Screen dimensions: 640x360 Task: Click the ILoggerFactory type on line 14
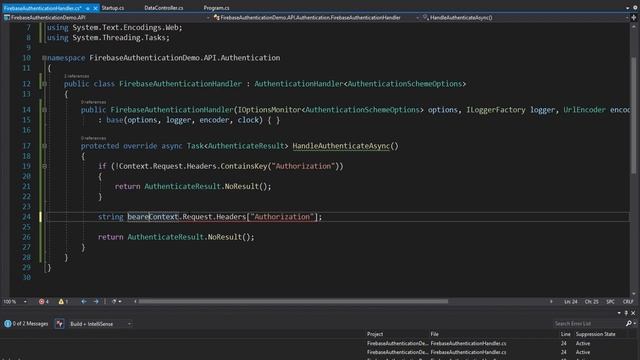point(496,110)
